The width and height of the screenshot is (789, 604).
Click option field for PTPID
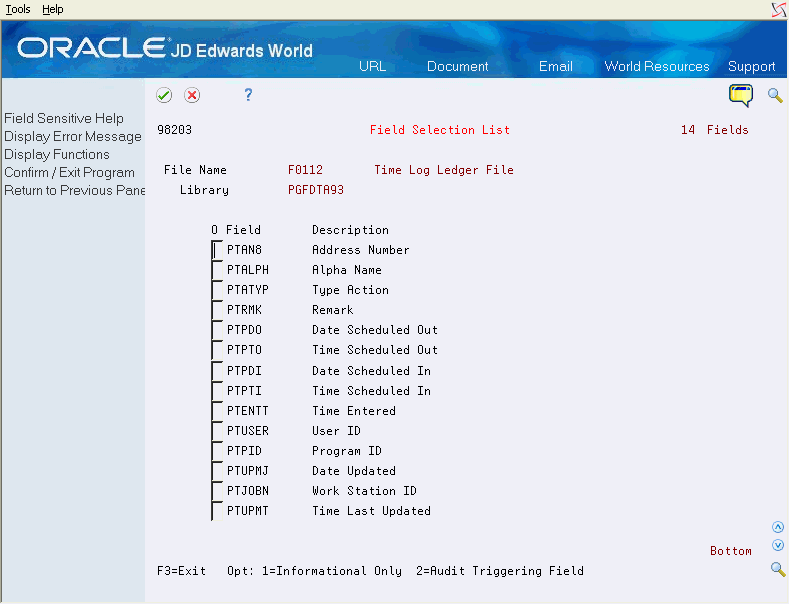(x=217, y=451)
